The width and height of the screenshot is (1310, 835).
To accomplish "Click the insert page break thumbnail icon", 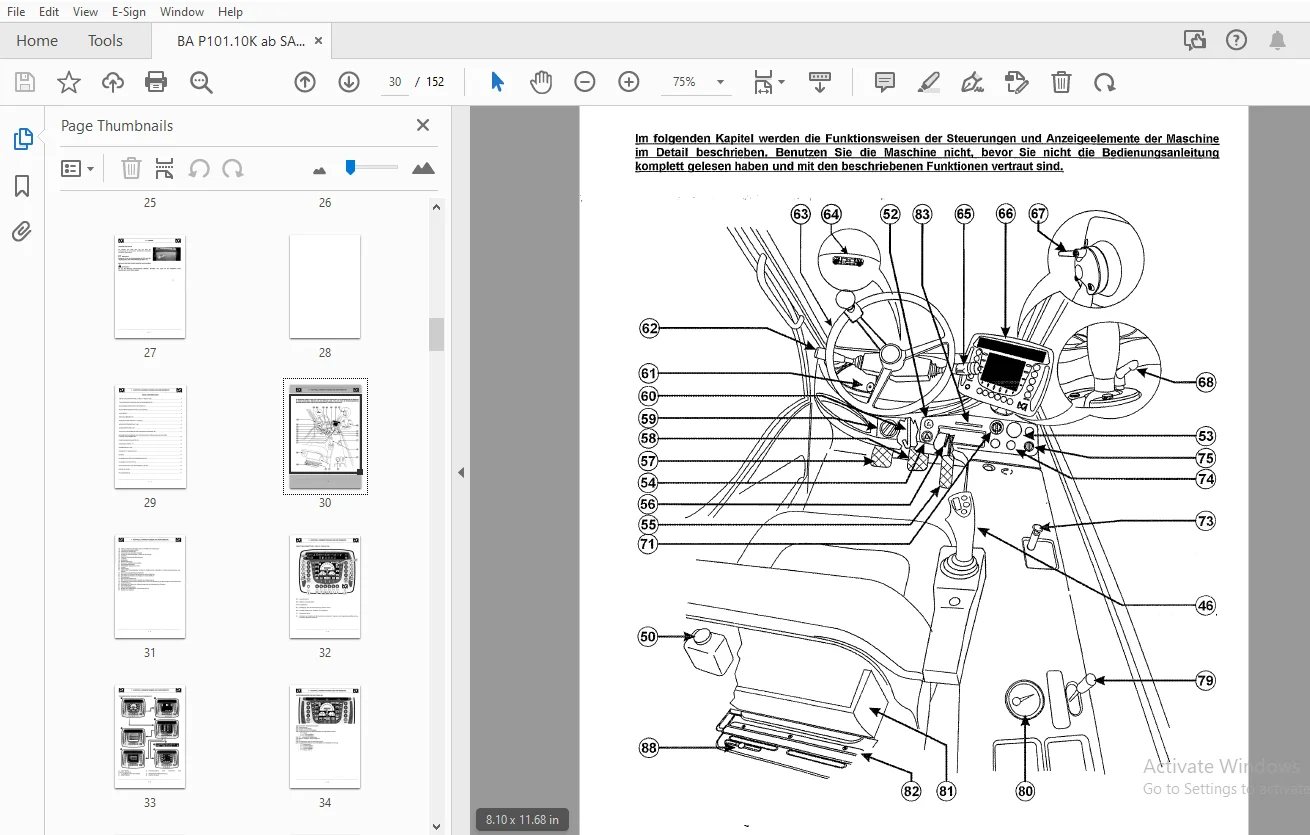I will click(x=165, y=168).
